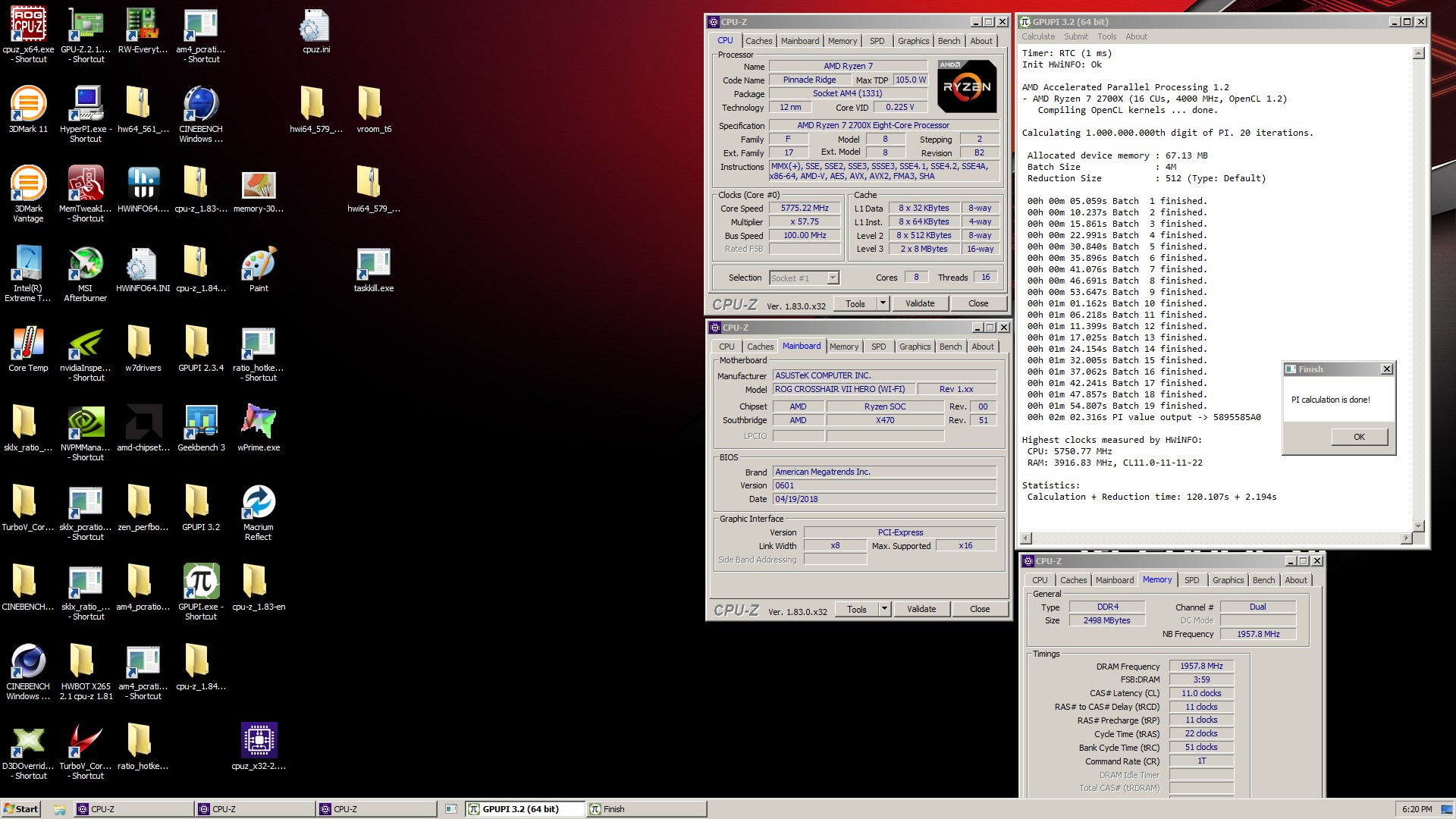The height and width of the screenshot is (819, 1456).
Task: Click the taskbar clock showing 6:20 PM
Action: click(1417, 809)
